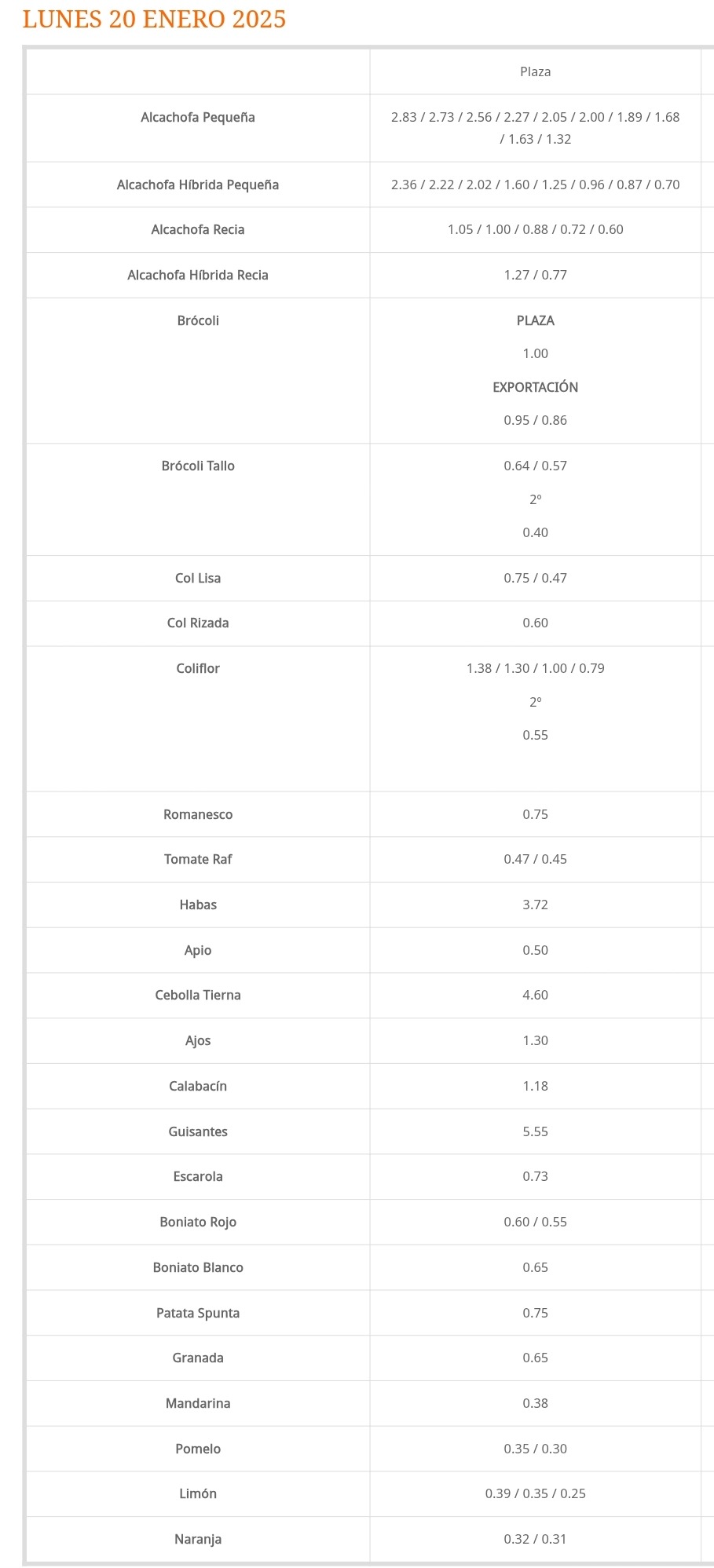
Task: Click the Brócoli Tallo row label
Action: click(x=198, y=466)
